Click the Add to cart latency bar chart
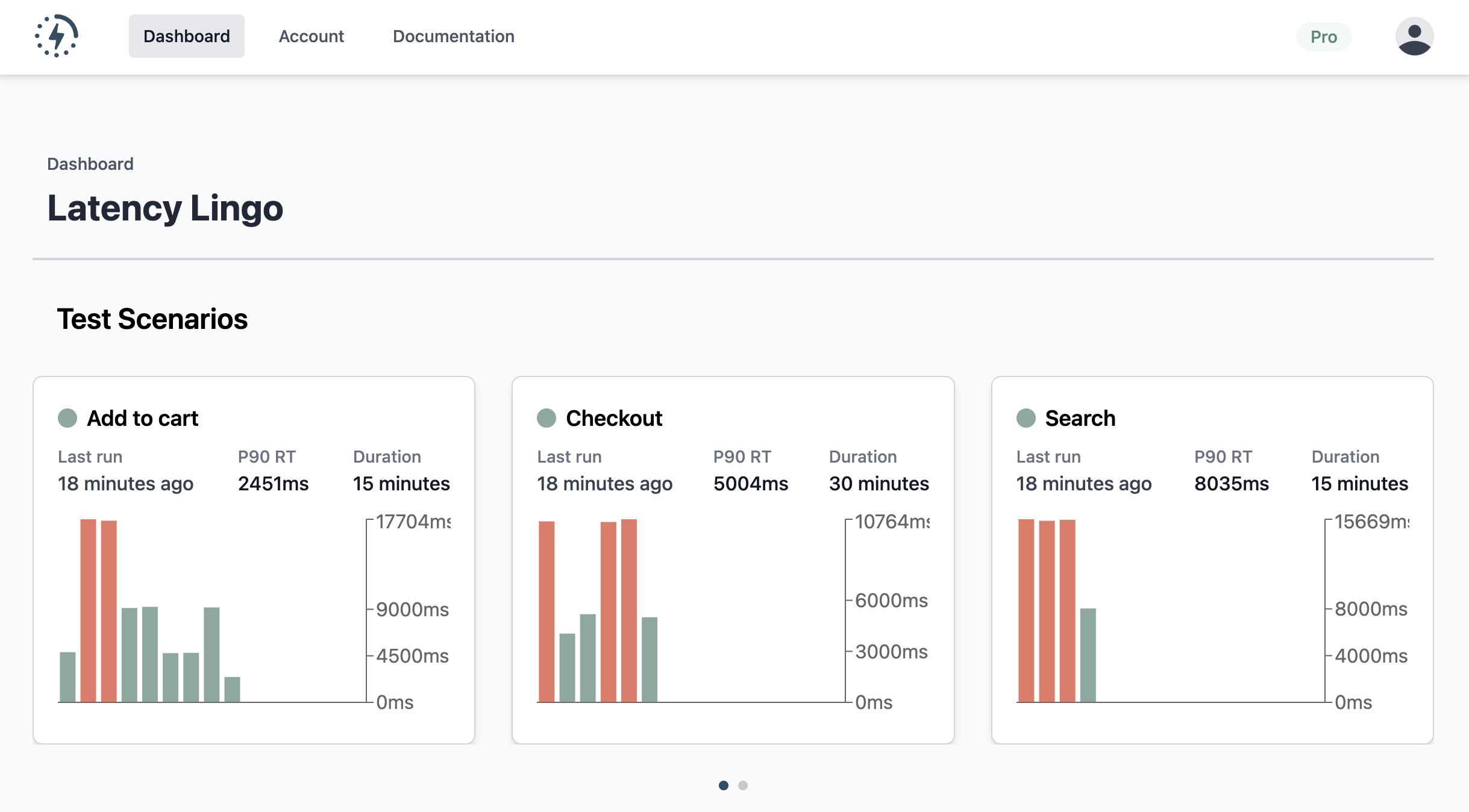The width and height of the screenshot is (1469, 812). [254, 611]
